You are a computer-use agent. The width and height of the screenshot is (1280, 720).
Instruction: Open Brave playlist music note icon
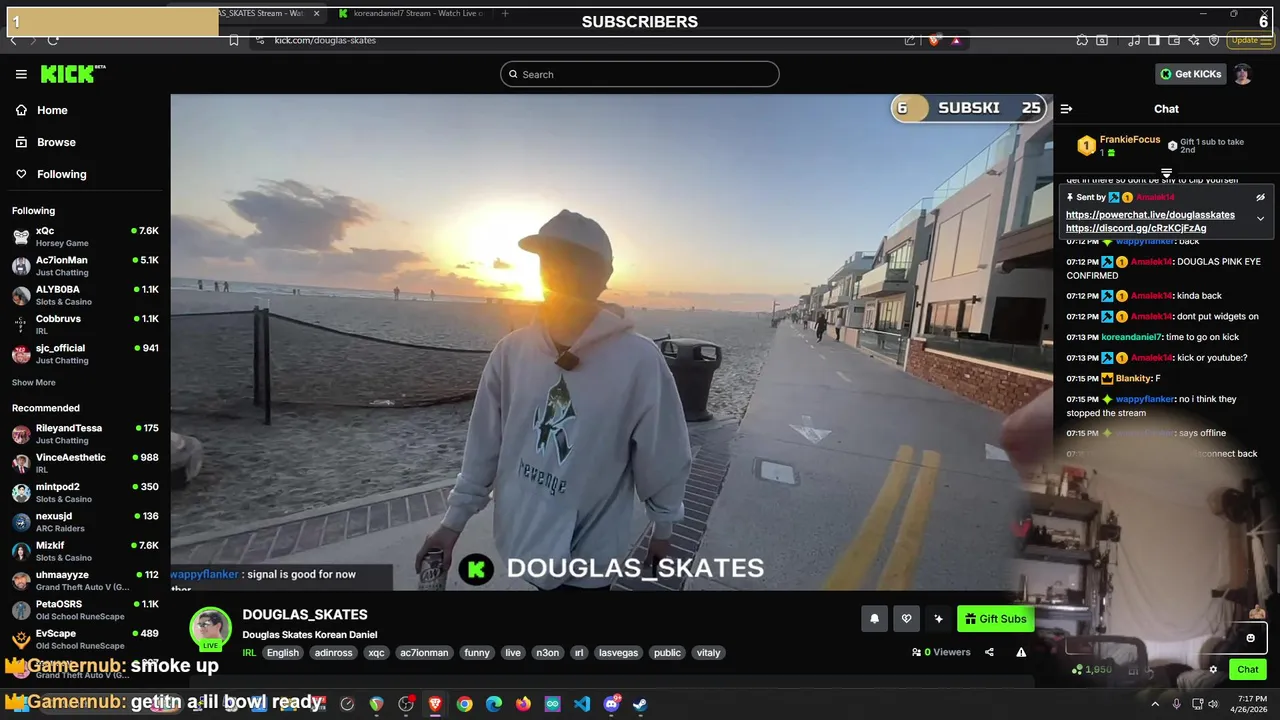(x=1134, y=40)
